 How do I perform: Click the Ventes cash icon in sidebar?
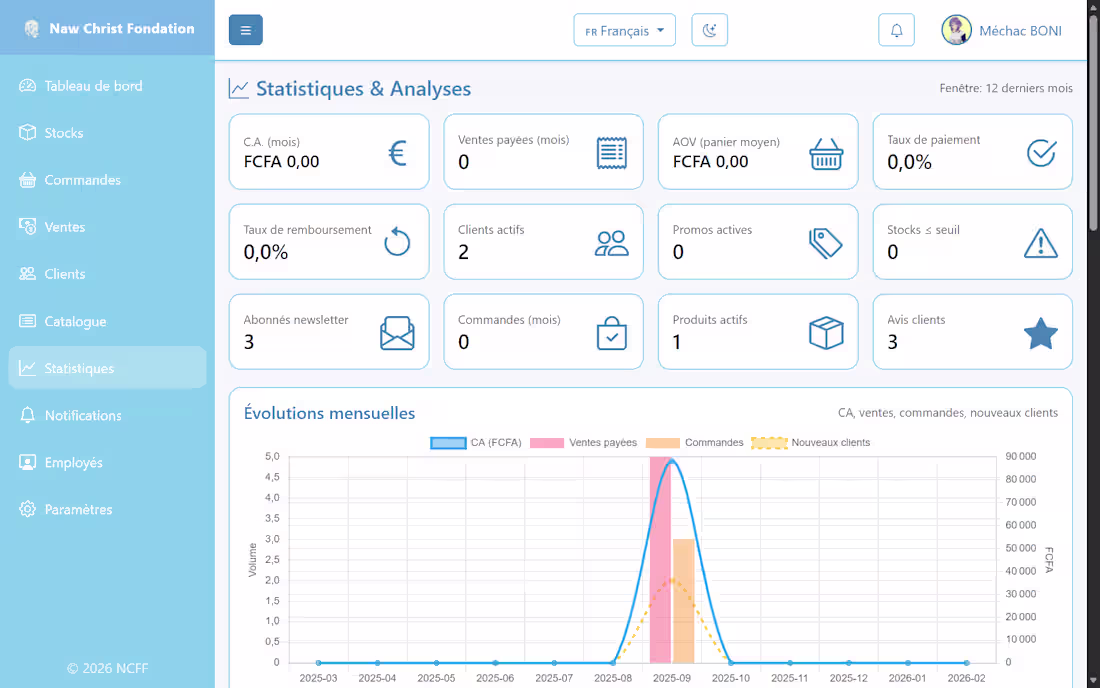pos(27,227)
